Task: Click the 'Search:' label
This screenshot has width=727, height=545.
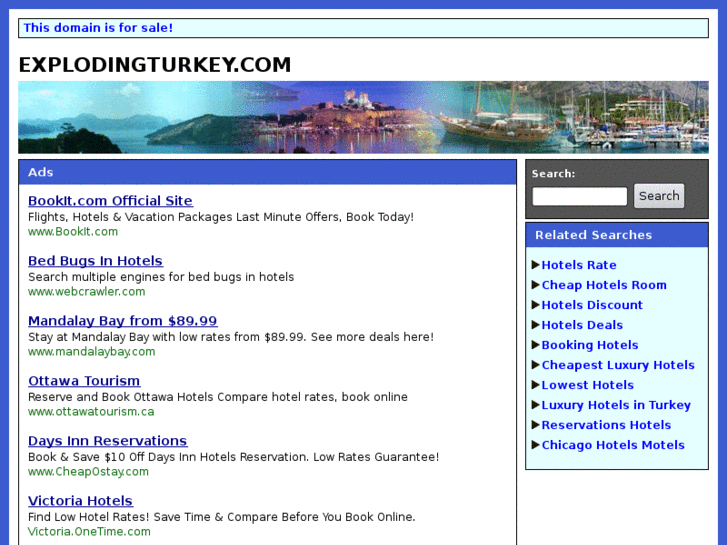Action: (553, 173)
